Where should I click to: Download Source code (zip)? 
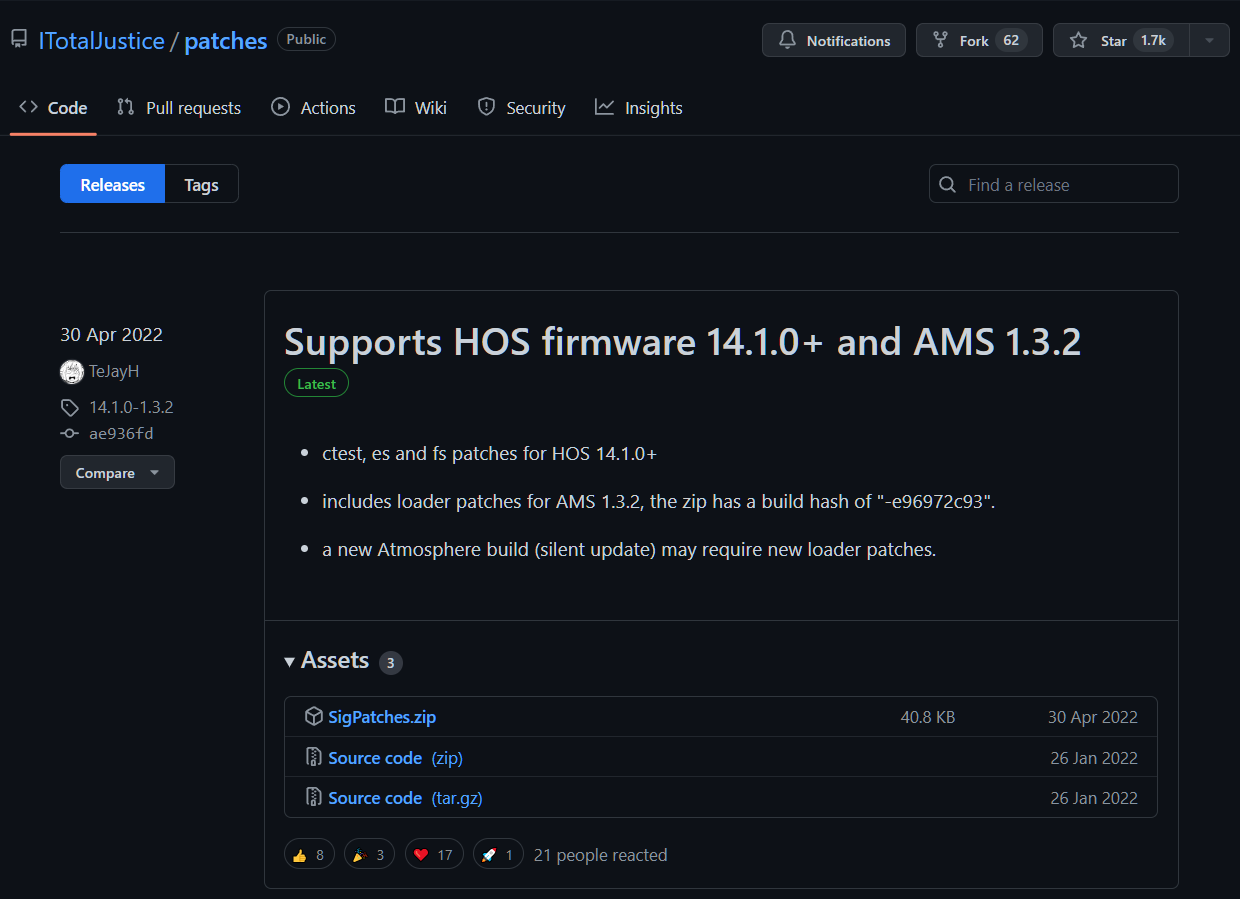(395, 758)
